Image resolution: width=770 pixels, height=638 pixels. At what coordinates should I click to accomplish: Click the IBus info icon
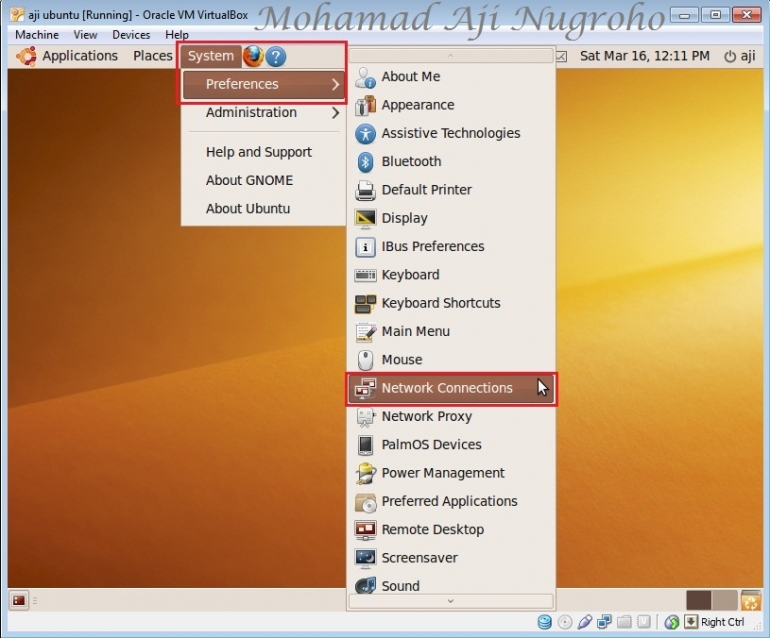click(365, 247)
